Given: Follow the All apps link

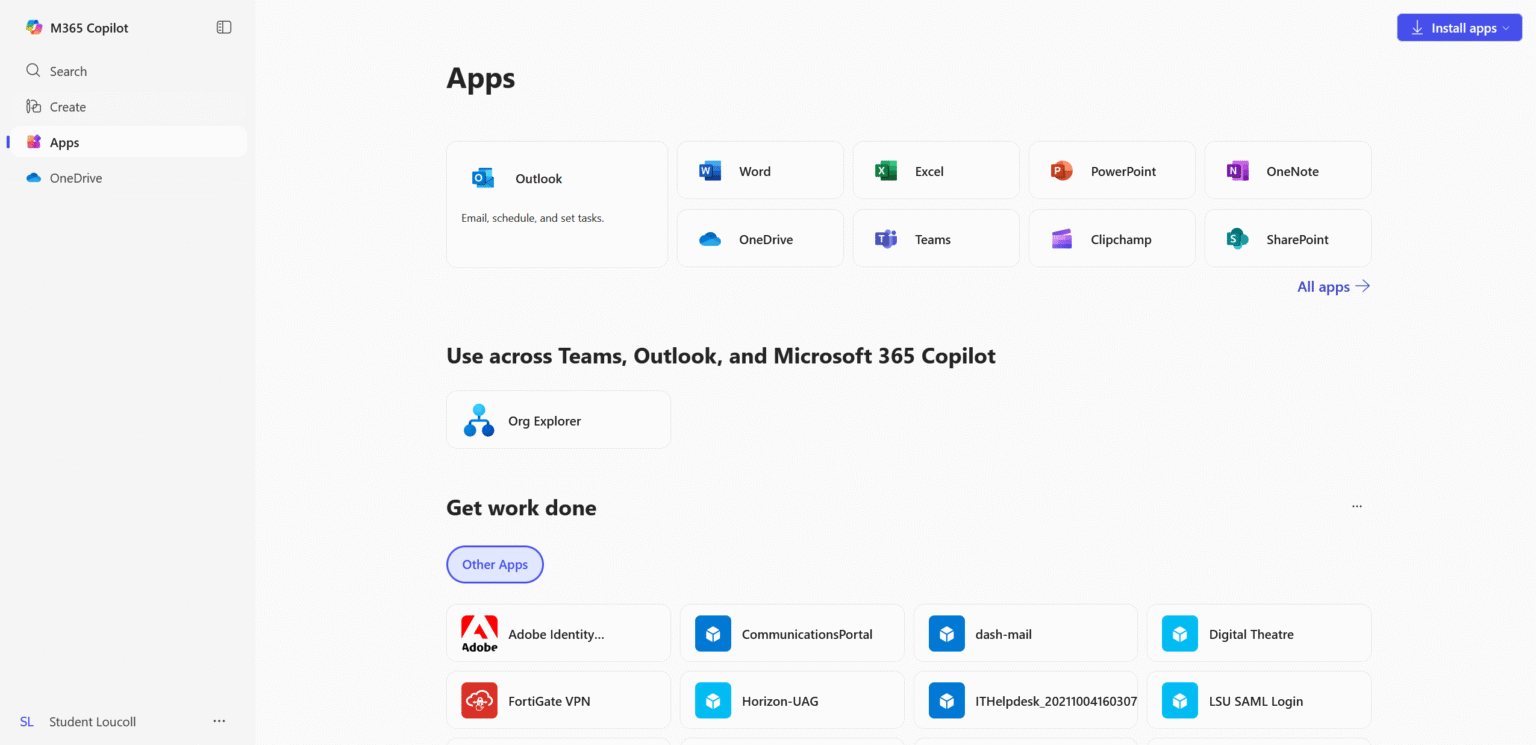Looking at the screenshot, I should tap(1332, 287).
